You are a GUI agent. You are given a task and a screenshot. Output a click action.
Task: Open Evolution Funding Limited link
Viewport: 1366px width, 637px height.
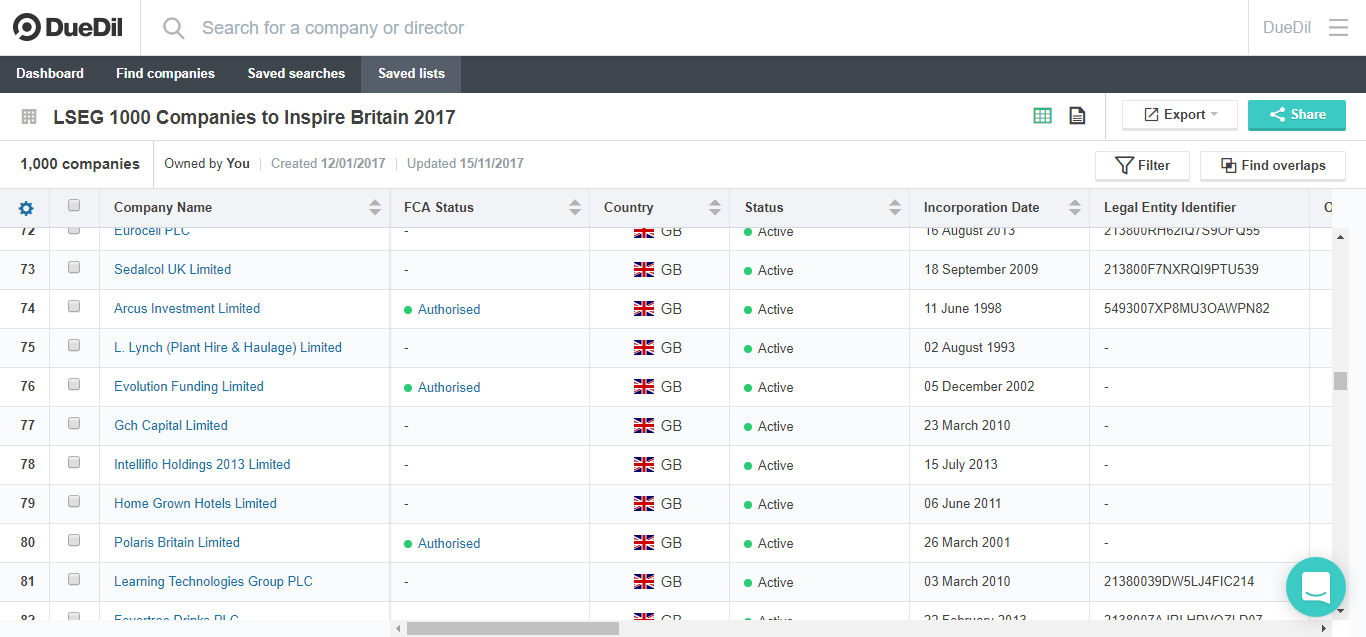tap(189, 387)
